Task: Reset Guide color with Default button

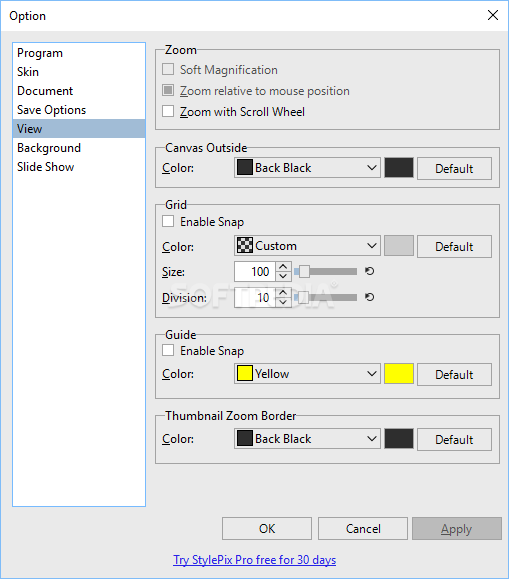Action: point(454,374)
